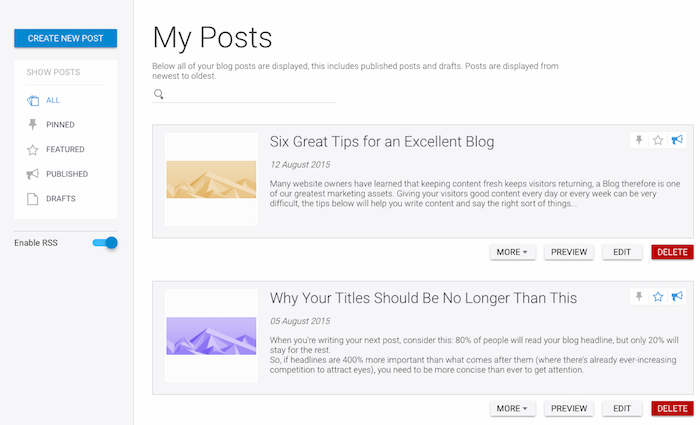Viewport: 700px width, 425px height.
Task: Pin the Why Your Titles post
Action: 639,297
